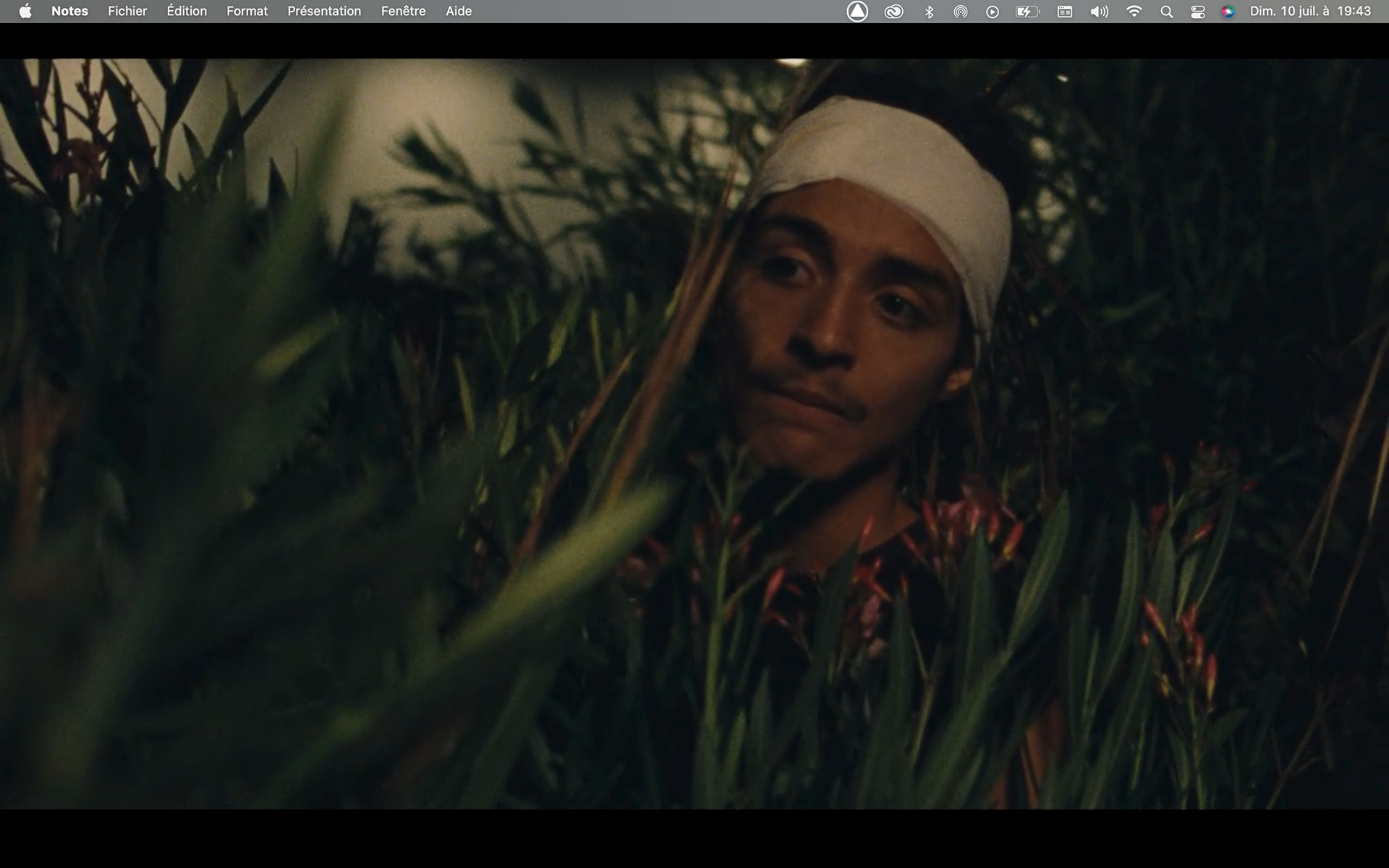This screenshot has width=1389, height=868.
Task: Open the Wi-Fi status menu
Action: [x=1134, y=11]
